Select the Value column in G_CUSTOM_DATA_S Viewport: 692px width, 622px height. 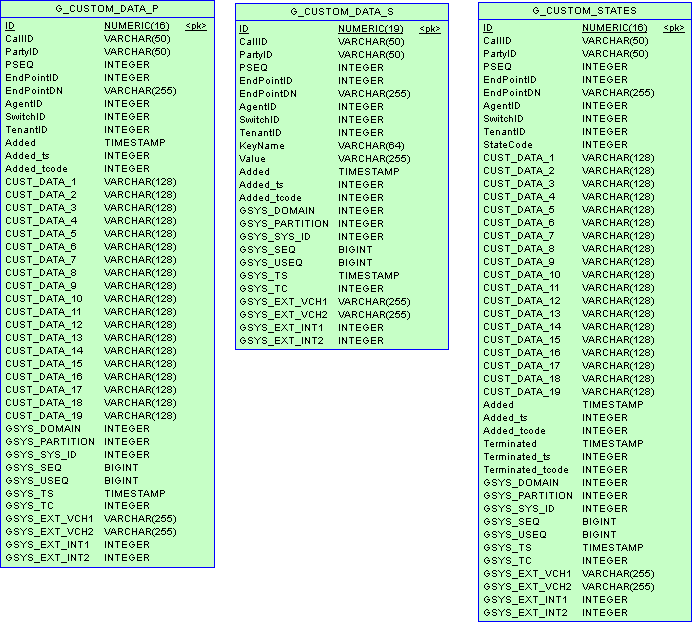252,159
